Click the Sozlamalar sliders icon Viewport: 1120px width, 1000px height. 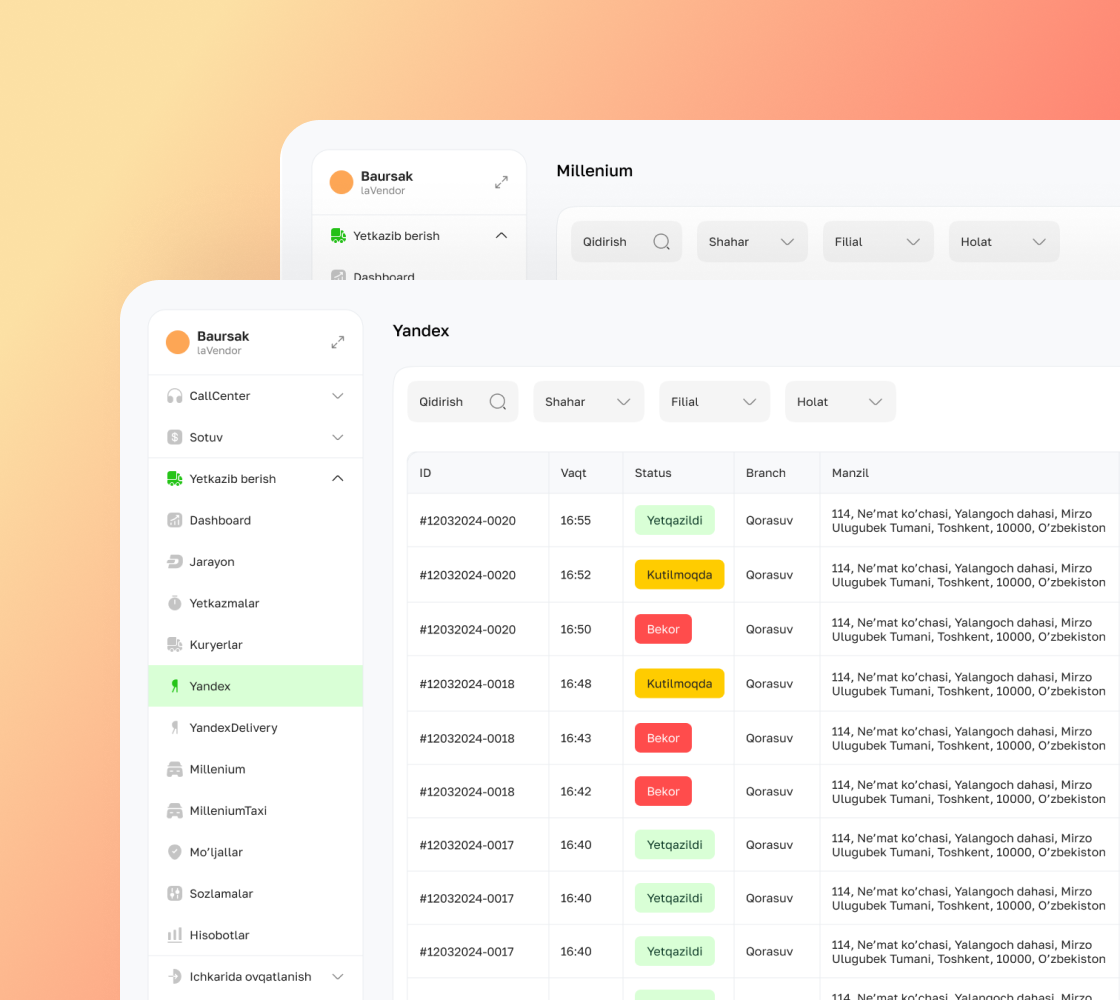tap(174, 893)
